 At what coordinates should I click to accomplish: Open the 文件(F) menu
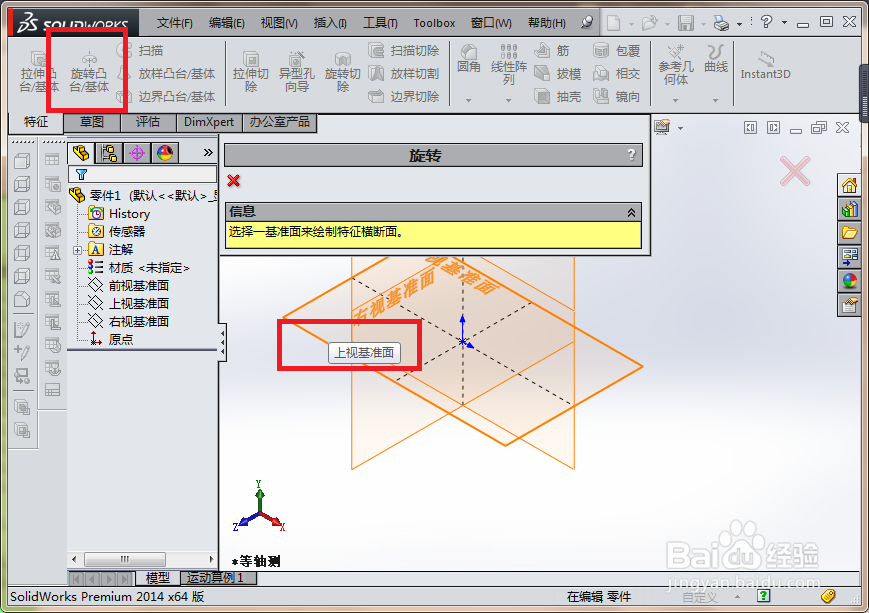pyautogui.click(x=174, y=23)
